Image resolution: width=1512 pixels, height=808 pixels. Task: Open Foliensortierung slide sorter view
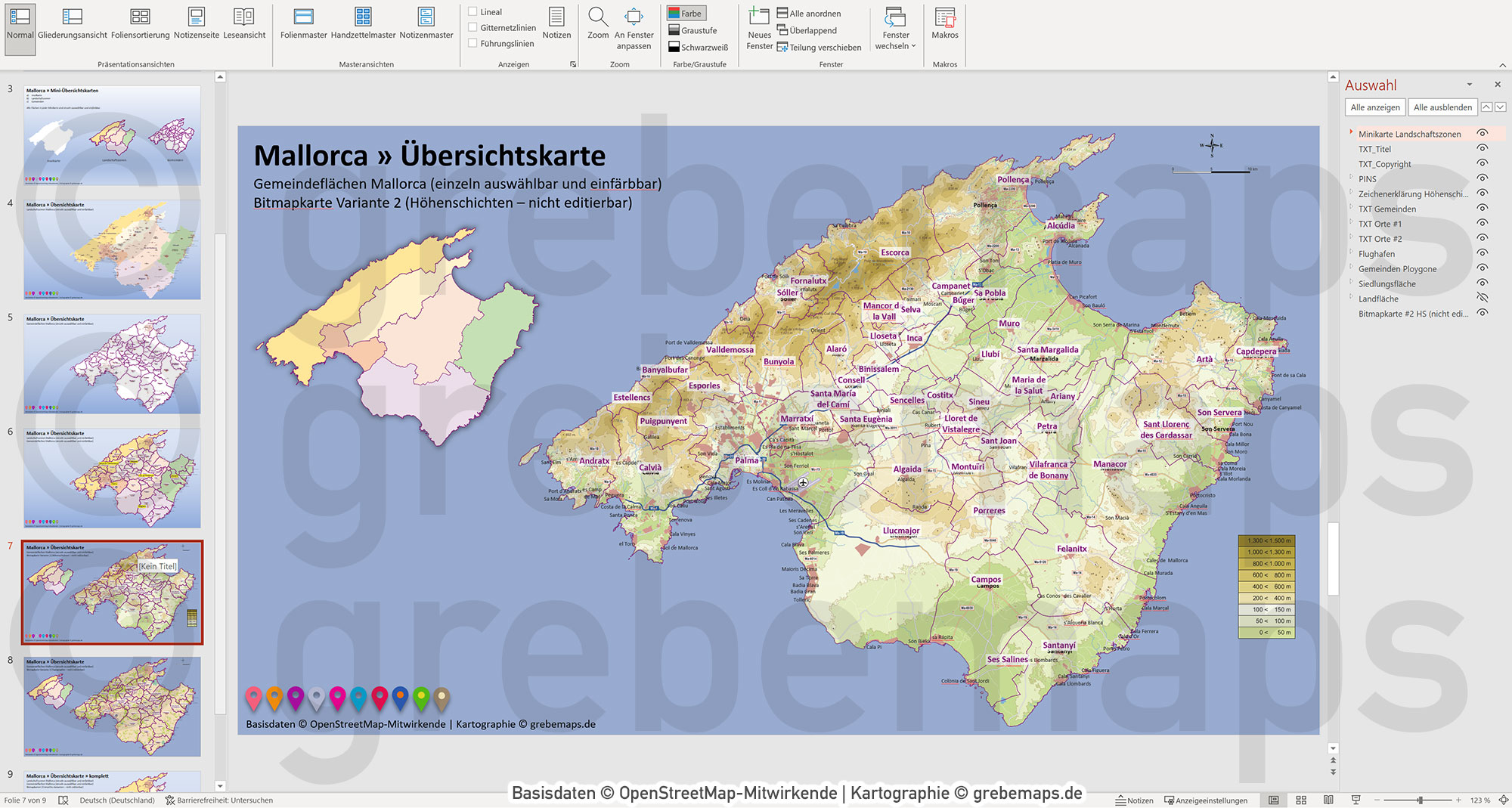click(140, 25)
